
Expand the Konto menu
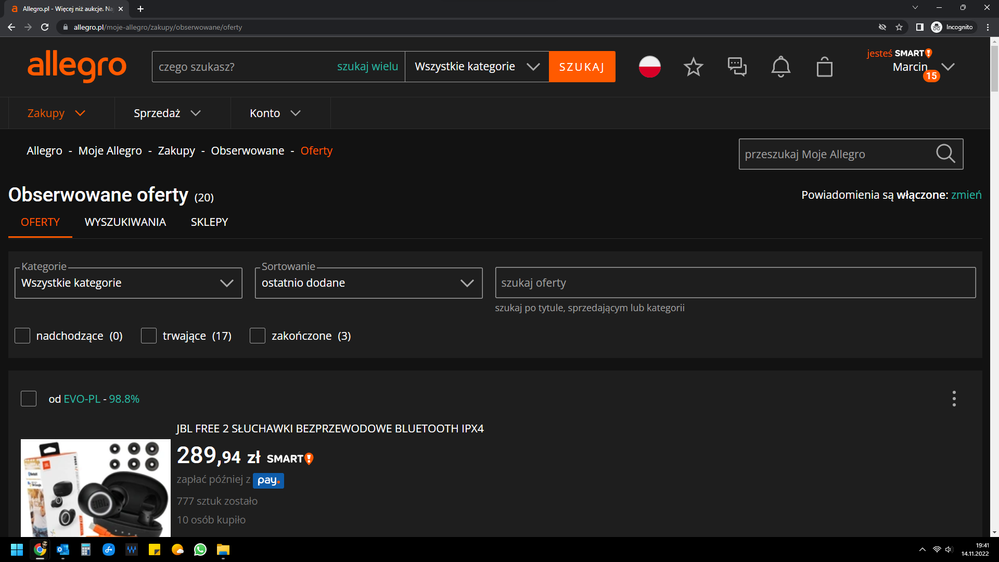[x=275, y=113]
